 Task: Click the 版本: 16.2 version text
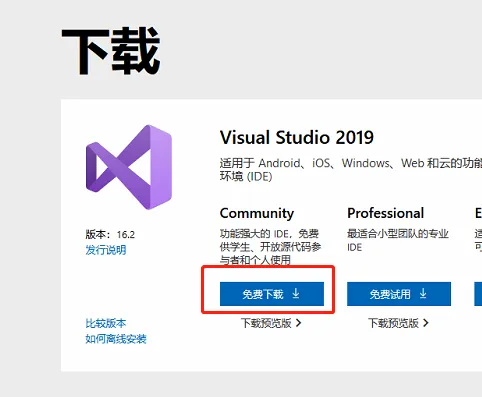tap(110, 234)
